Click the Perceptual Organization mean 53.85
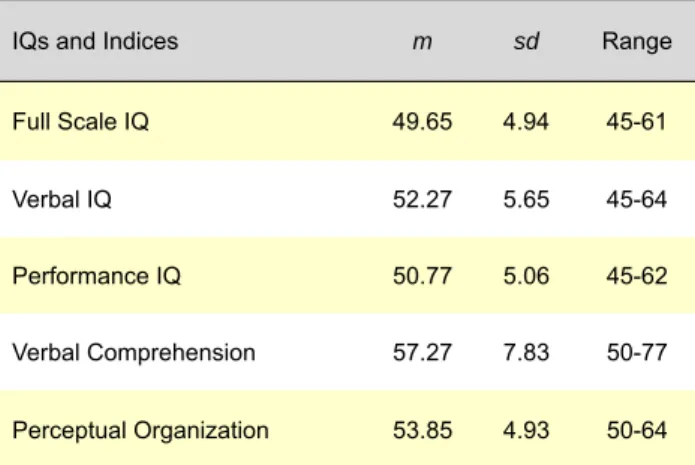Image resolution: width=695 pixels, height=465 pixels. [x=422, y=430]
